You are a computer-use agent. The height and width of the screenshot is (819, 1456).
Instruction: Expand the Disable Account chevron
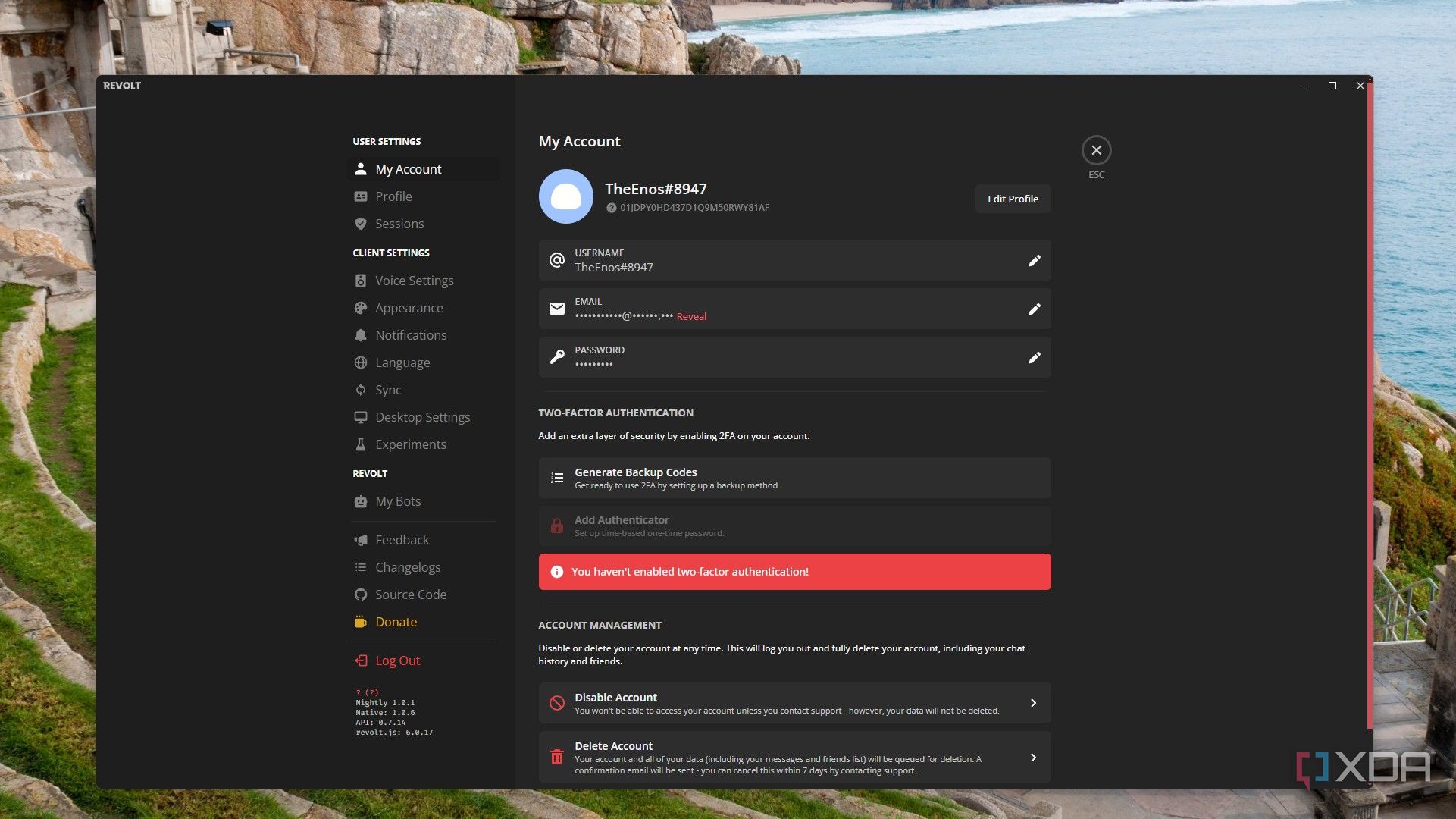point(1033,703)
